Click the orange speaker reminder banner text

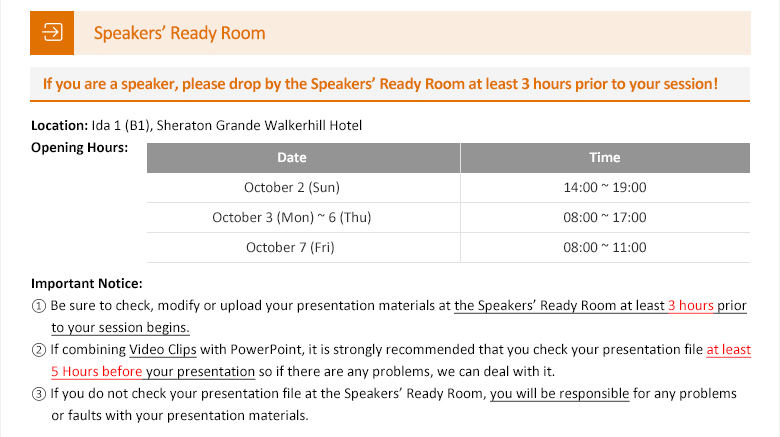point(380,84)
